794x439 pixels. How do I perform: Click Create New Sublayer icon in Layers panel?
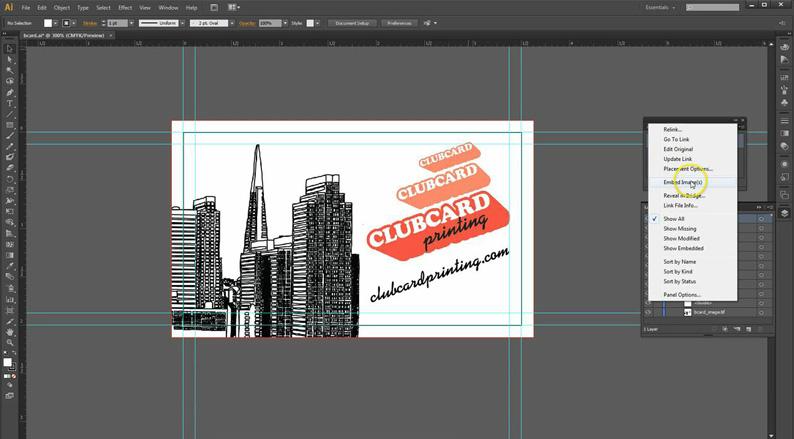(x=737, y=329)
